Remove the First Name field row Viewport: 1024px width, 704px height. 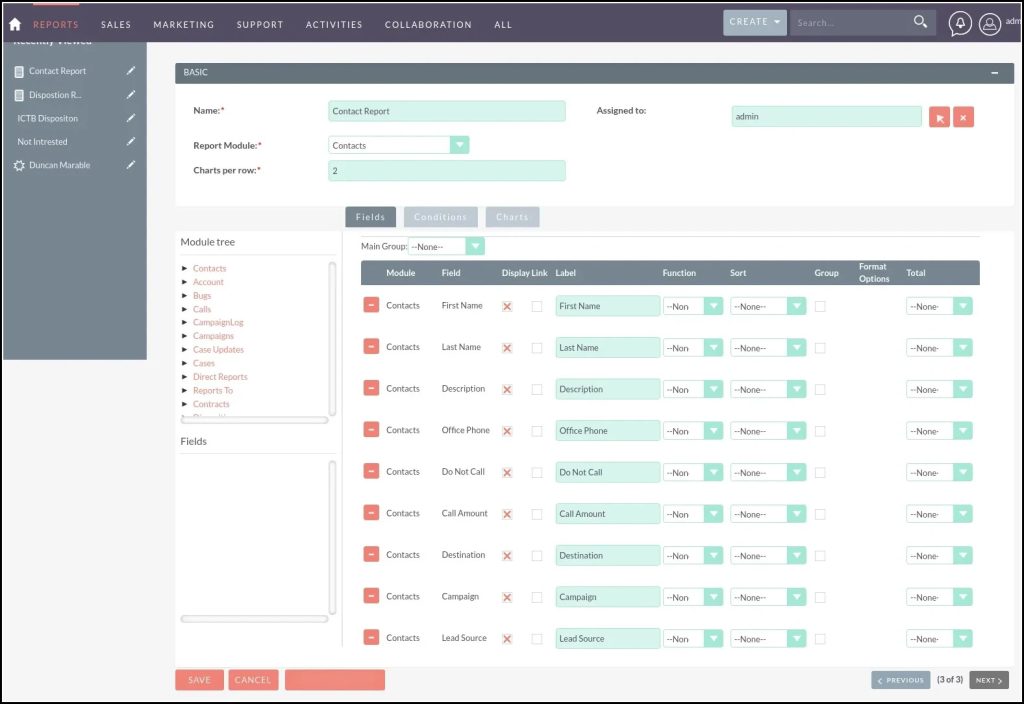[x=371, y=305]
